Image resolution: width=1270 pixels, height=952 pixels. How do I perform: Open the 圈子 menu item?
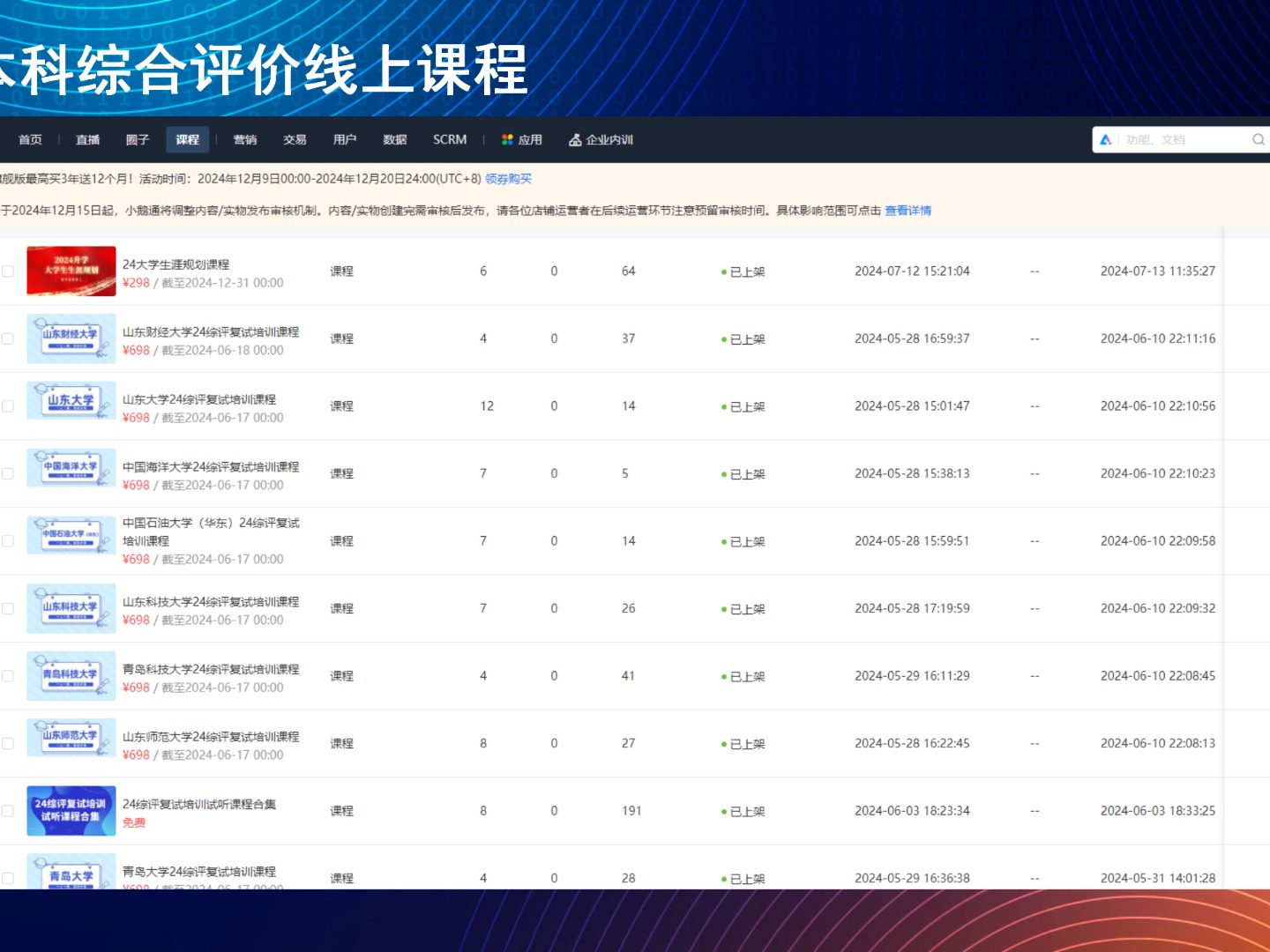(138, 139)
